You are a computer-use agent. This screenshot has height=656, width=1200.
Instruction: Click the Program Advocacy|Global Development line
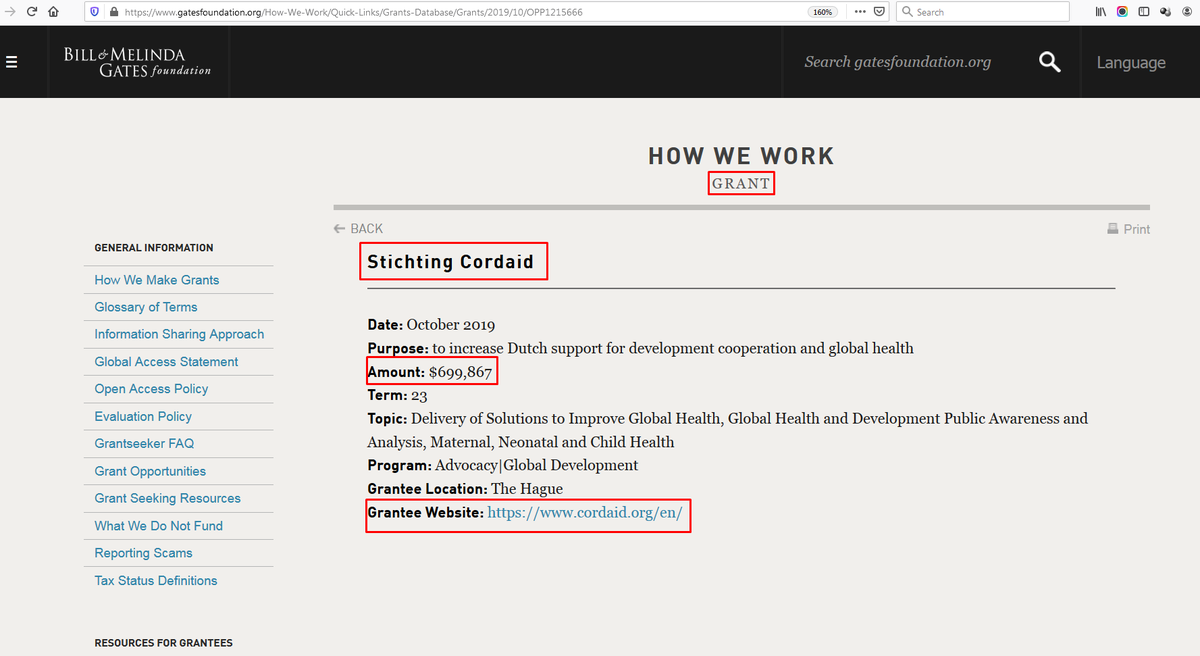click(502, 465)
